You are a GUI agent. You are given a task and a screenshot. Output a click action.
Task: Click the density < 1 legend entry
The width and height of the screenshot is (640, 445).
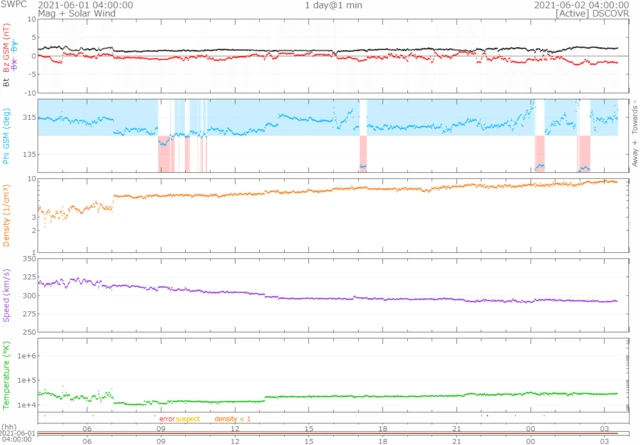click(x=232, y=419)
